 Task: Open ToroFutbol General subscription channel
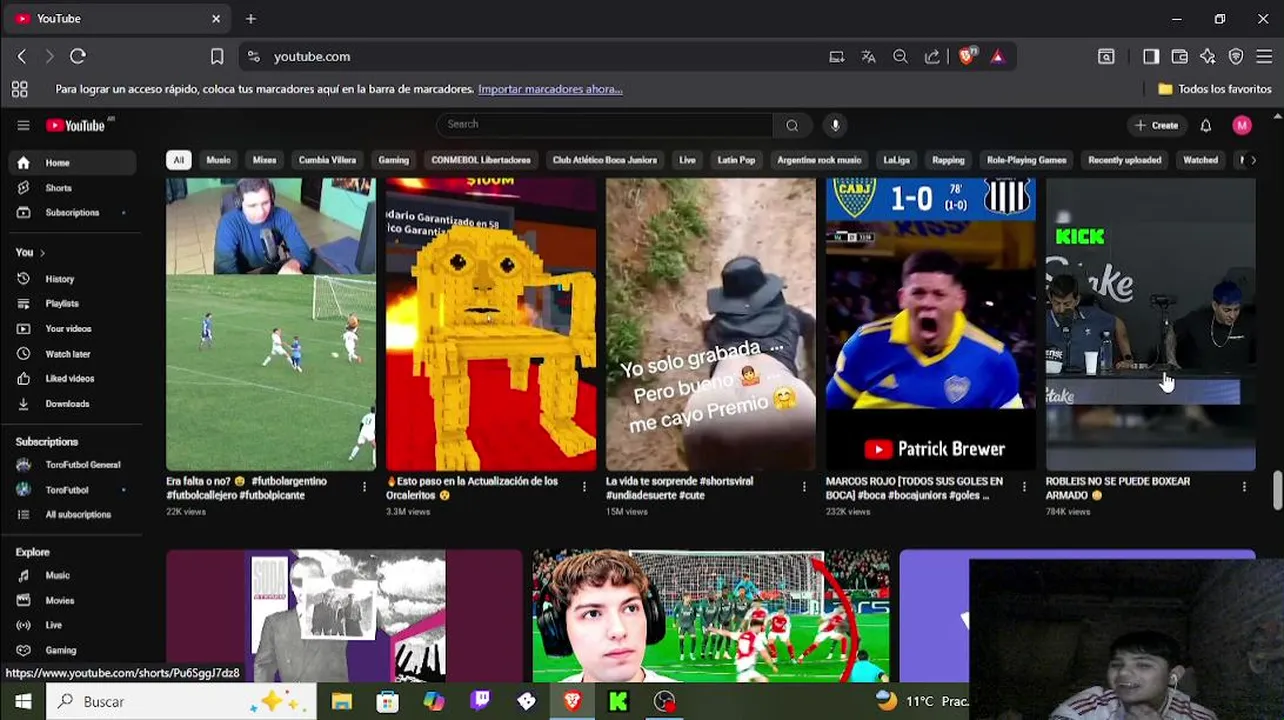71,465
